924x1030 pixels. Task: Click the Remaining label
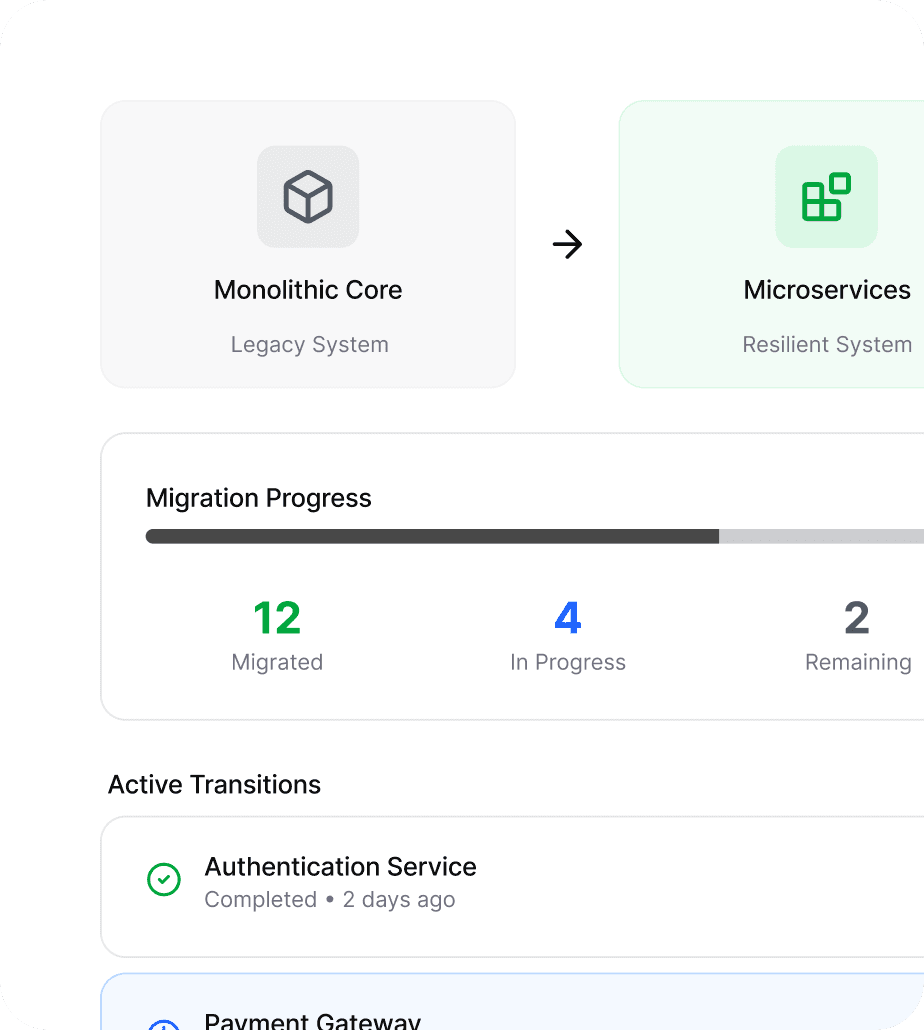(x=858, y=662)
